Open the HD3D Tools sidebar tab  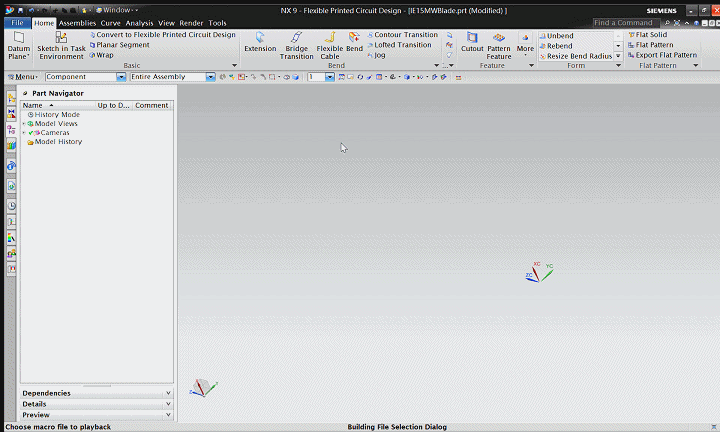pos(11,166)
